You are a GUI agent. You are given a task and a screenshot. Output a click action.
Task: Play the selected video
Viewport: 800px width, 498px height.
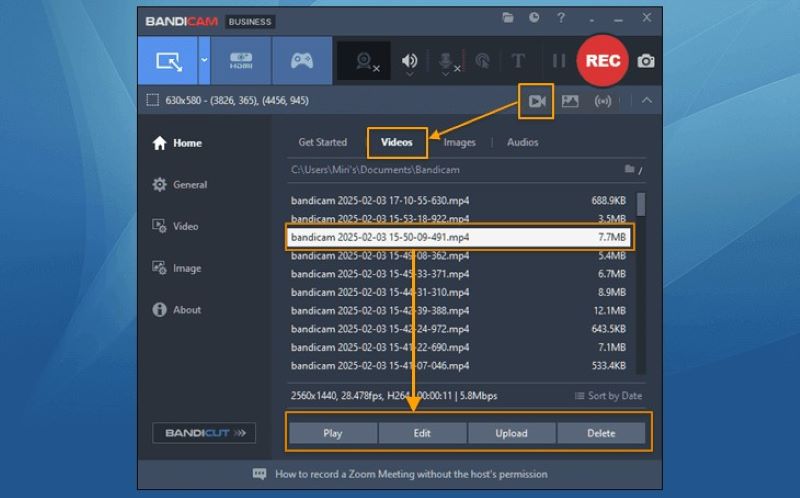coord(333,433)
